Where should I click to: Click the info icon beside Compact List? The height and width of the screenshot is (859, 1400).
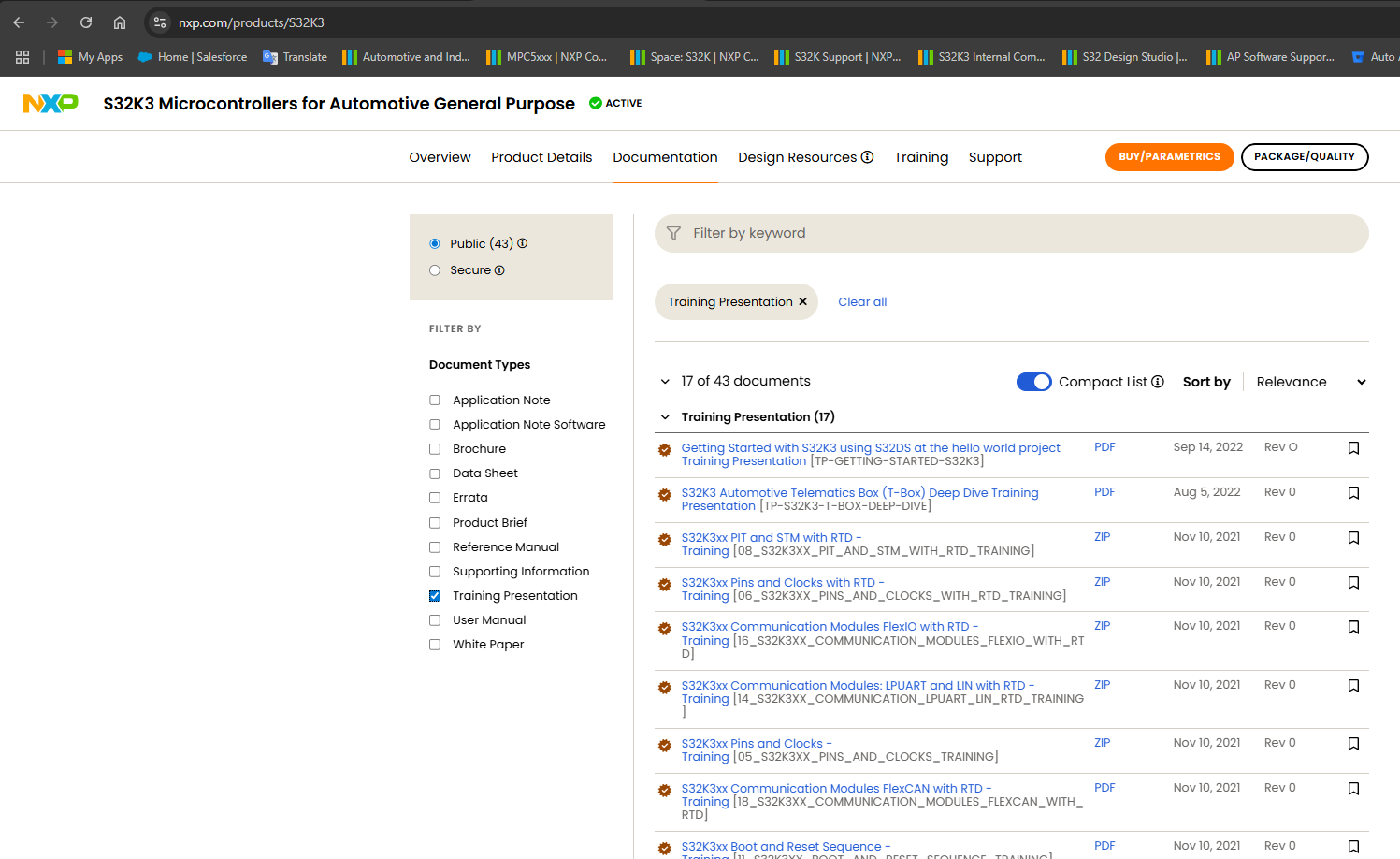1158,382
